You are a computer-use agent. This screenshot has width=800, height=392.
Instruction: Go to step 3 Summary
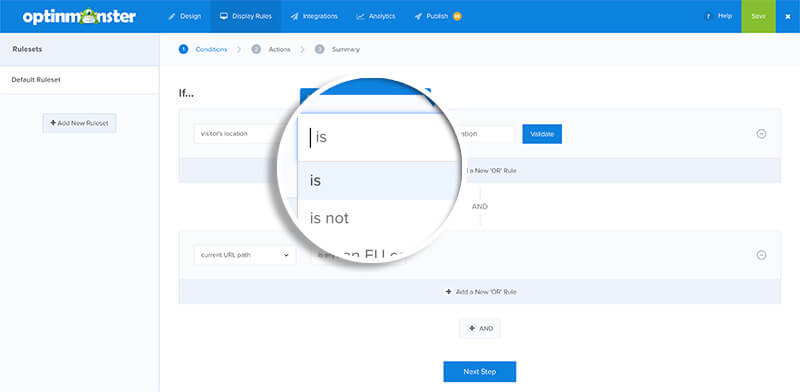click(x=337, y=50)
